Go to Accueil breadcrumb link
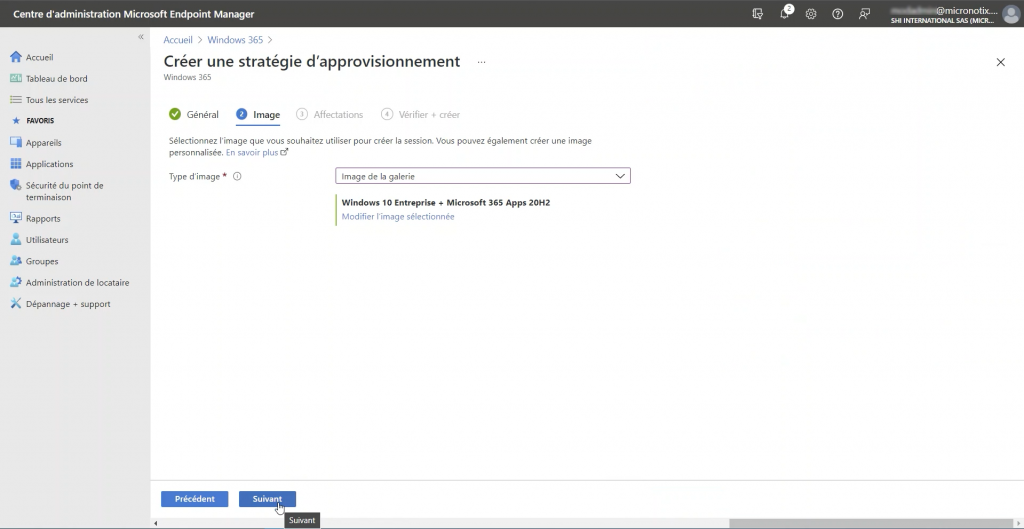This screenshot has width=1024, height=529. pyautogui.click(x=178, y=40)
